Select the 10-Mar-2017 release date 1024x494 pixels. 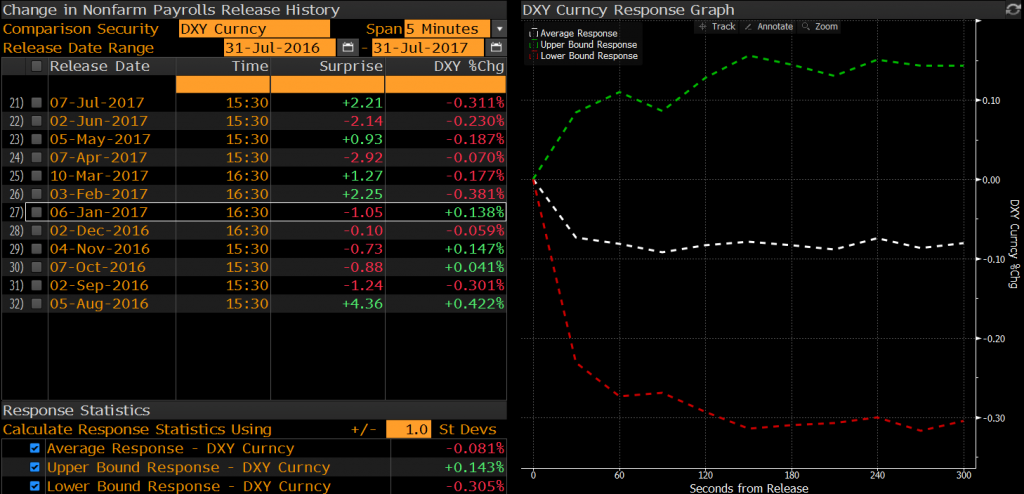point(99,176)
